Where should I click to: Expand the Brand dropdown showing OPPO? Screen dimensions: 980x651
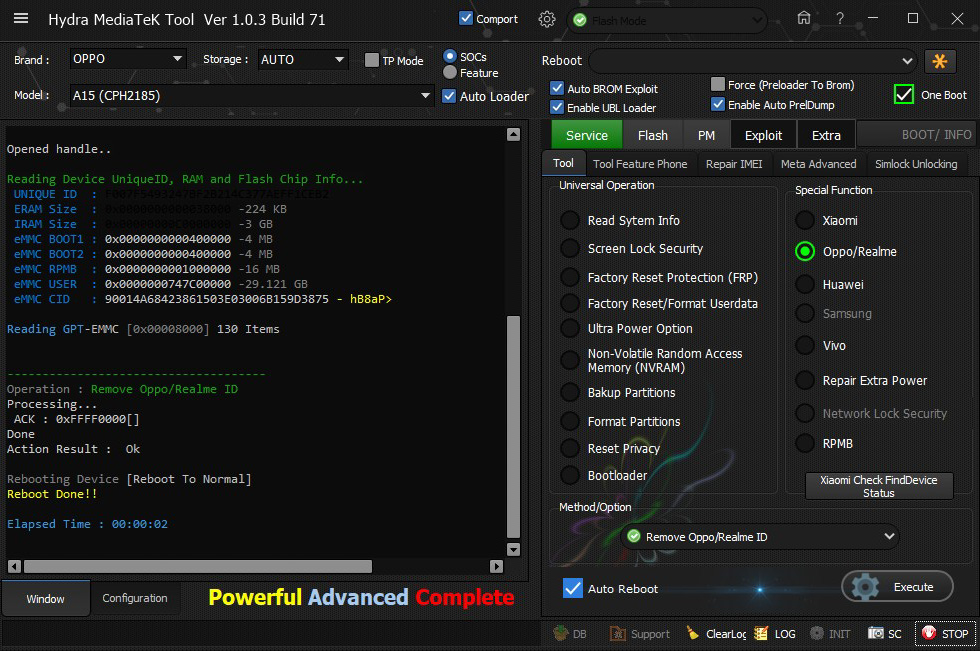coord(128,59)
